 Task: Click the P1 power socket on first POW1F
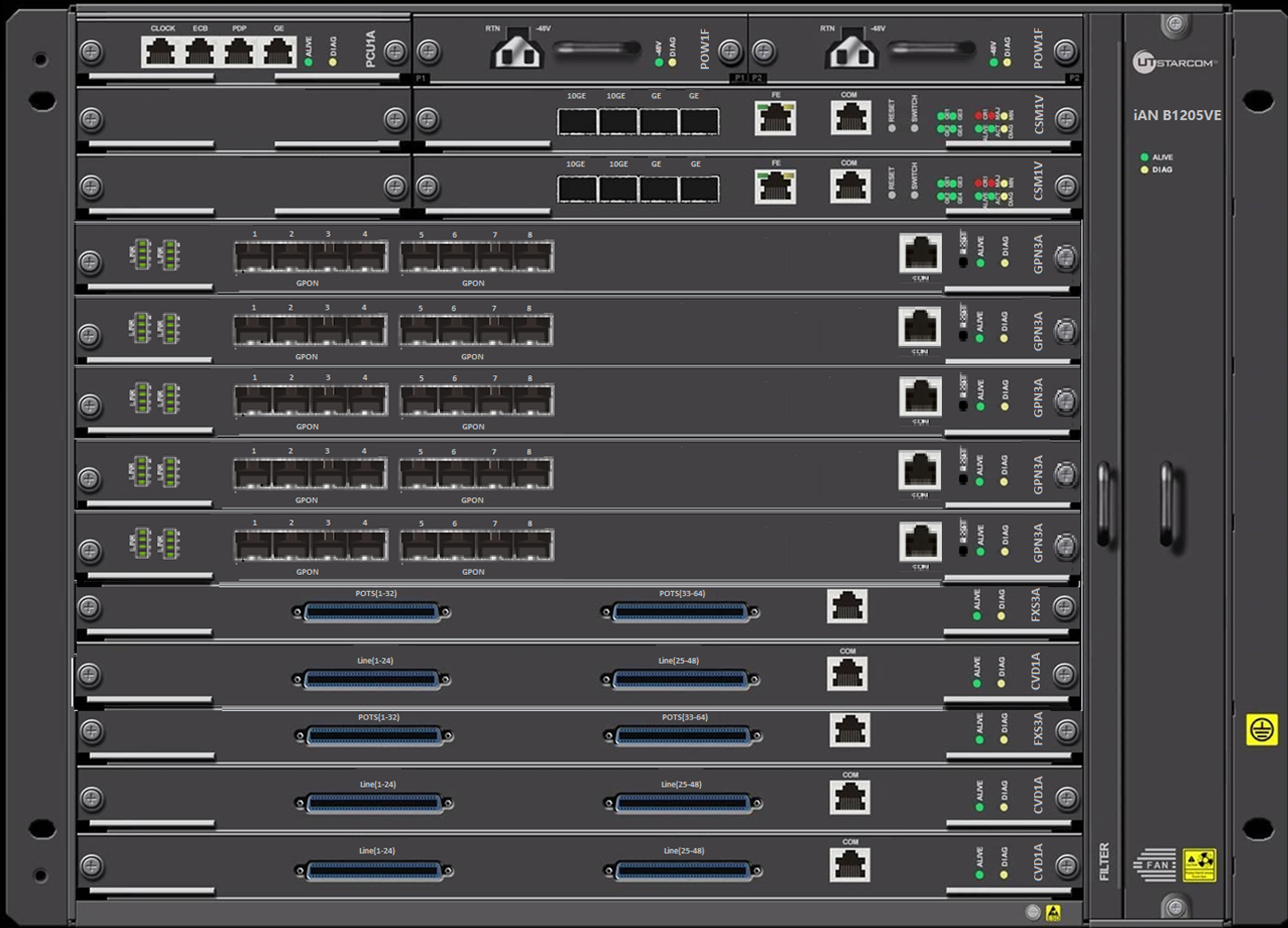tap(518, 51)
